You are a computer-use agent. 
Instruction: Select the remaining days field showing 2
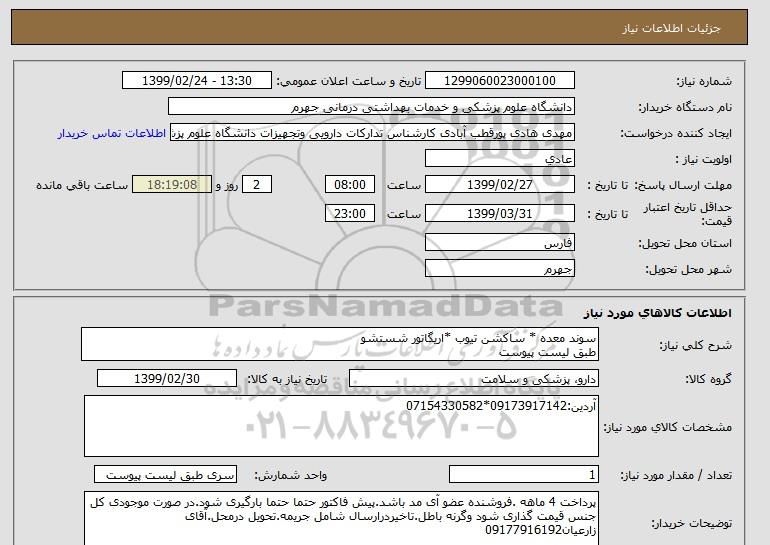coord(256,185)
